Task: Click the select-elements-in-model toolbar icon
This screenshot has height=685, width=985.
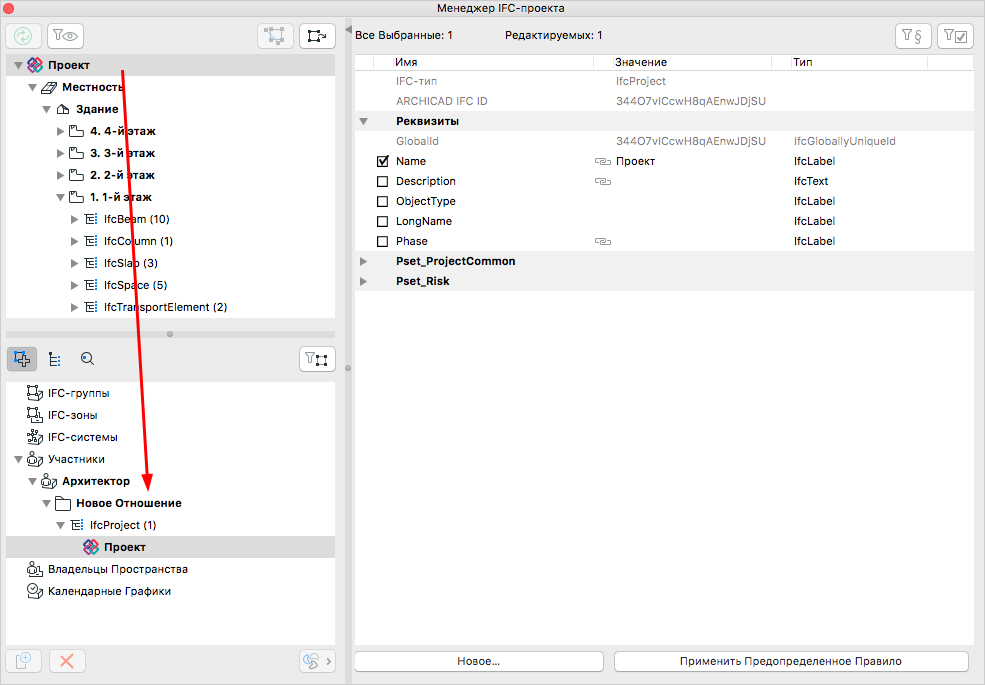Action: click(x=275, y=36)
